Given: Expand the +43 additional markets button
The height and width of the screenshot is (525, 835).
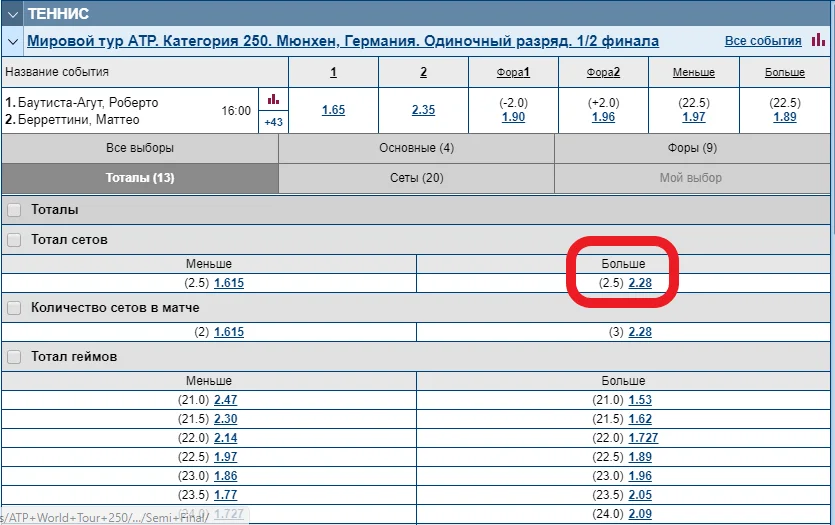Looking at the screenshot, I should 273,122.
